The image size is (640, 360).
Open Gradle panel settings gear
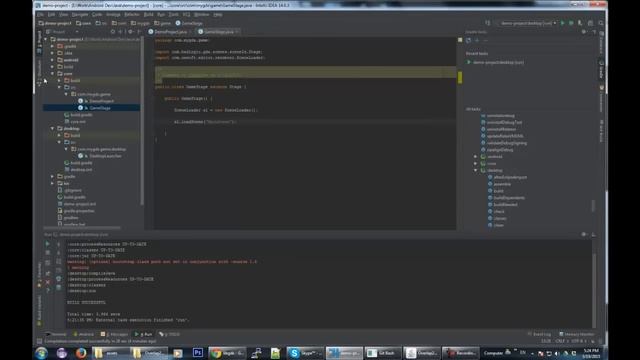coord(584,32)
